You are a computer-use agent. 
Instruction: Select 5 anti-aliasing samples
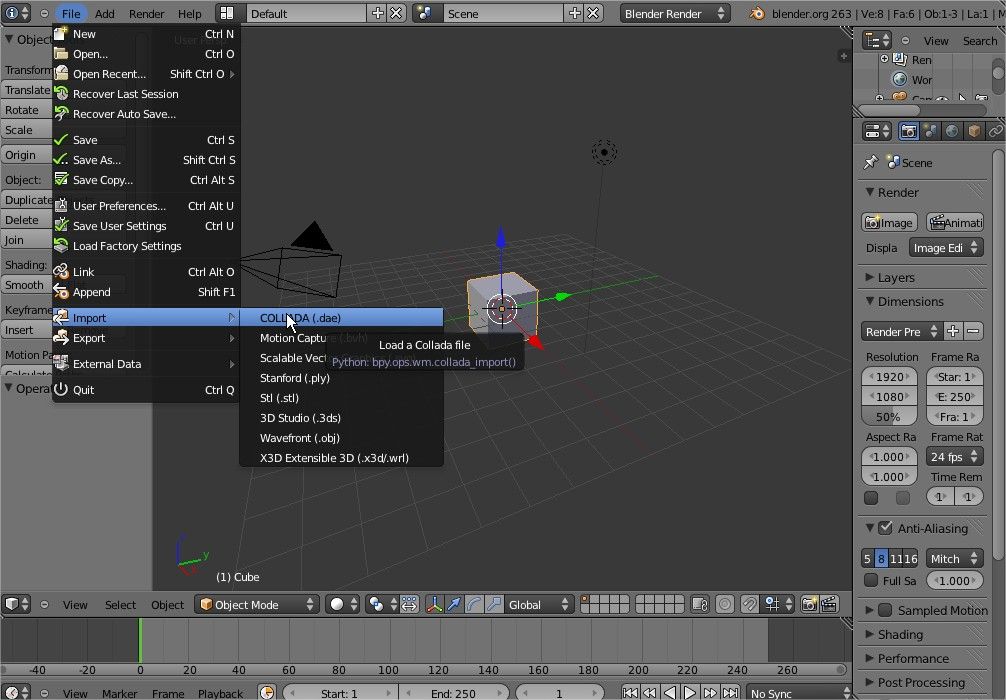click(x=867, y=559)
